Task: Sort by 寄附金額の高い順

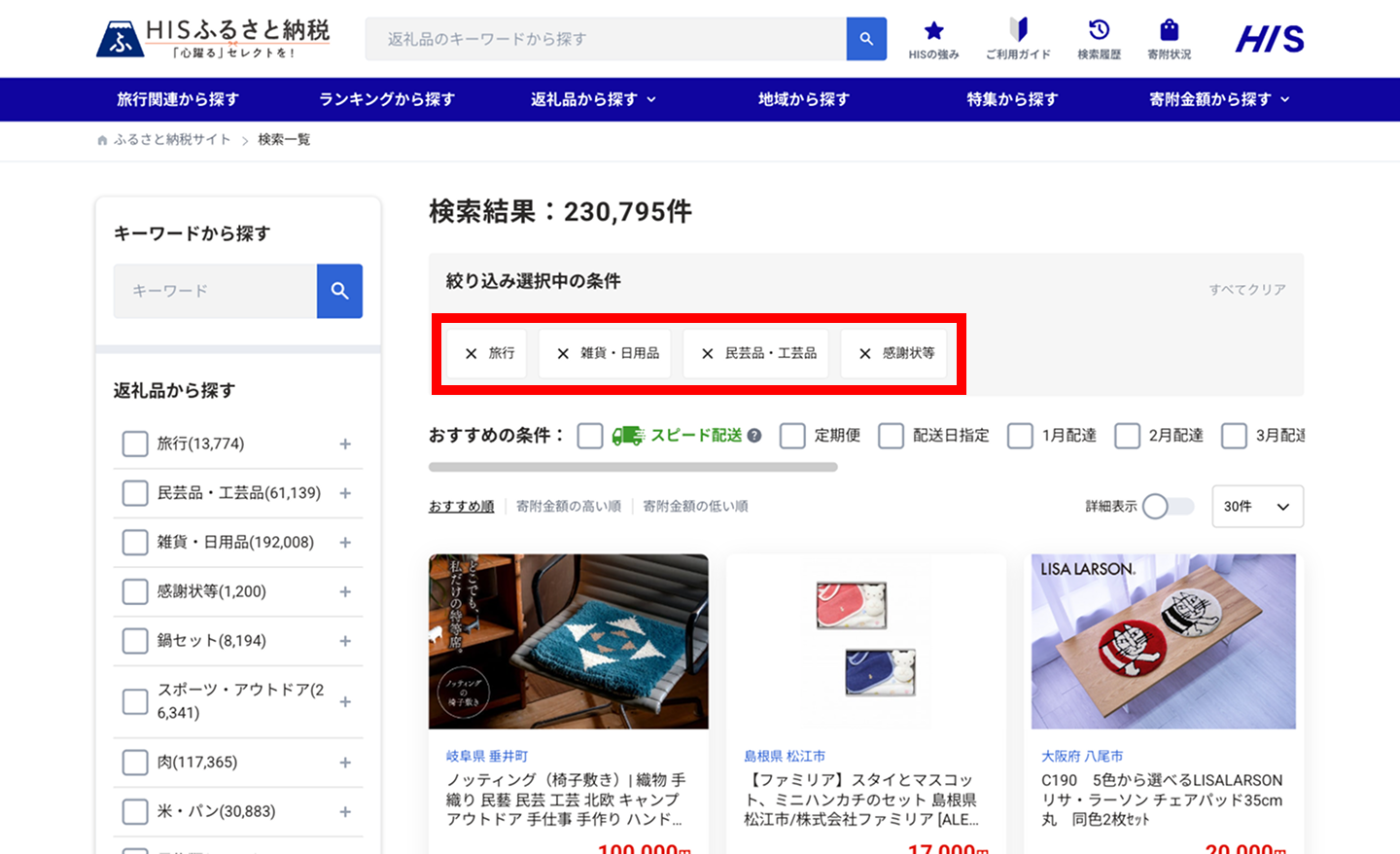Action: pos(568,507)
